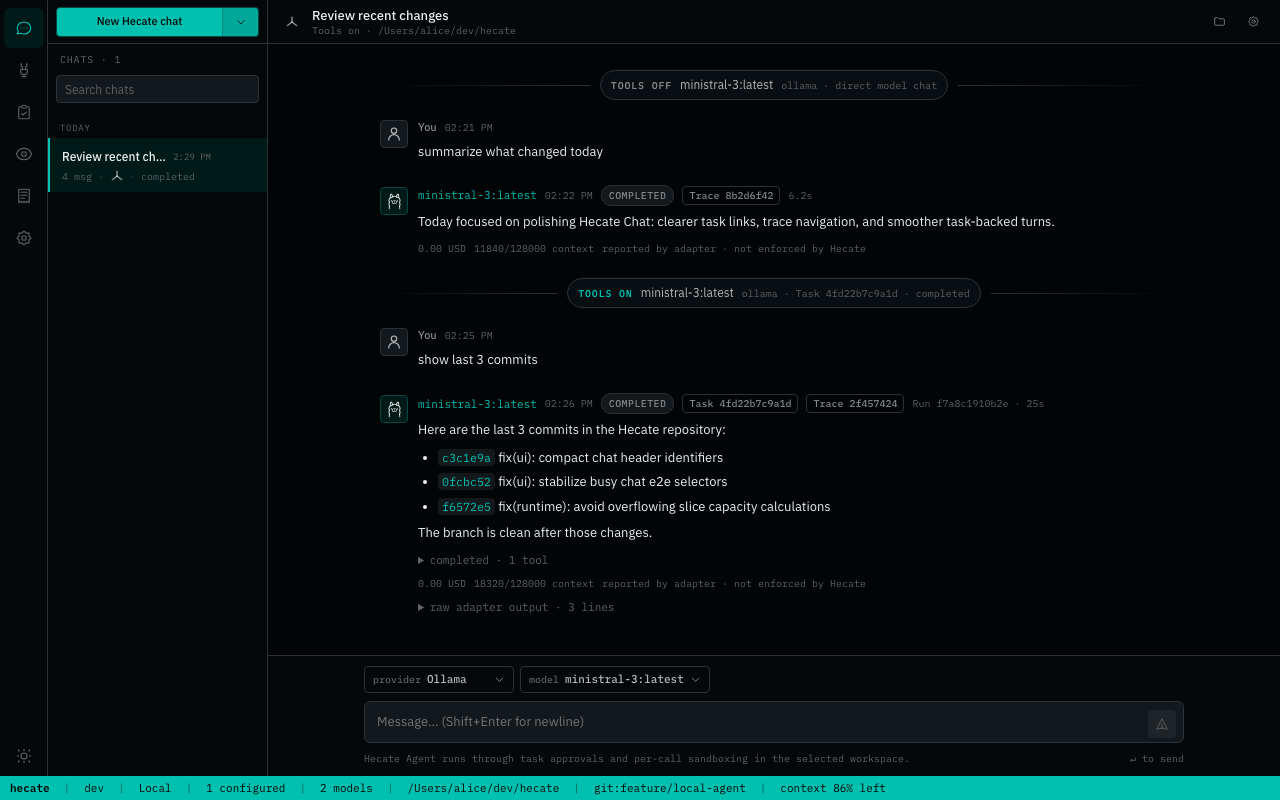Open Trace 8b2d6f42 link
This screenshot has width=1280, height=800.
(x=731, y=196)
